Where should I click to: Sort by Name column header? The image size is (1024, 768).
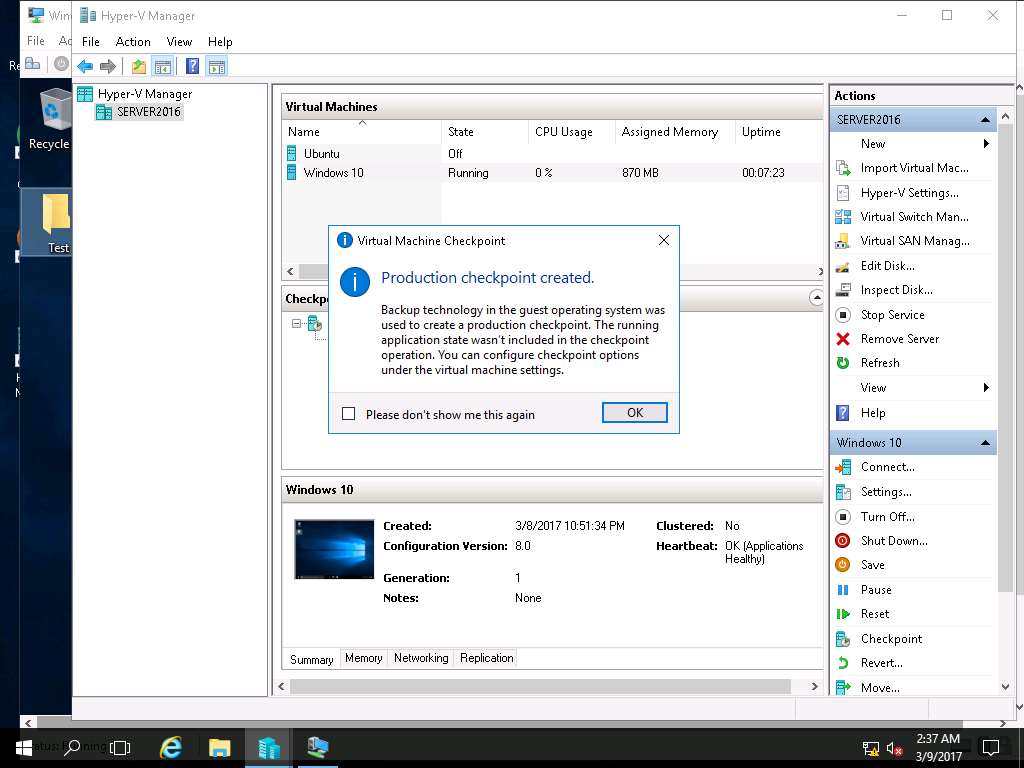pyautogui.click(x=362, y=132)
